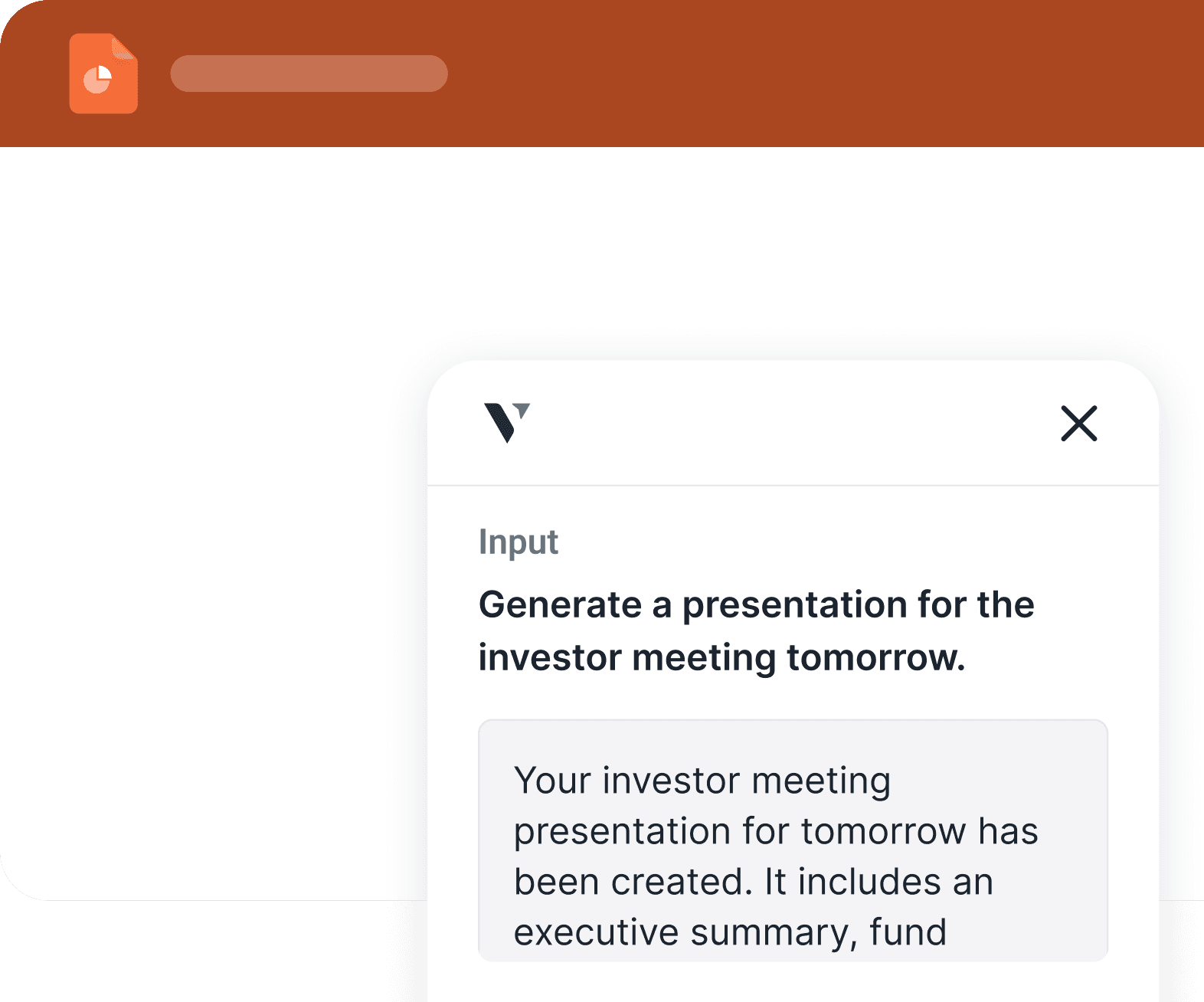Click the pie chart glyph on file icon
Viewport: 1204px width, 1002px height.
(98, 80)
